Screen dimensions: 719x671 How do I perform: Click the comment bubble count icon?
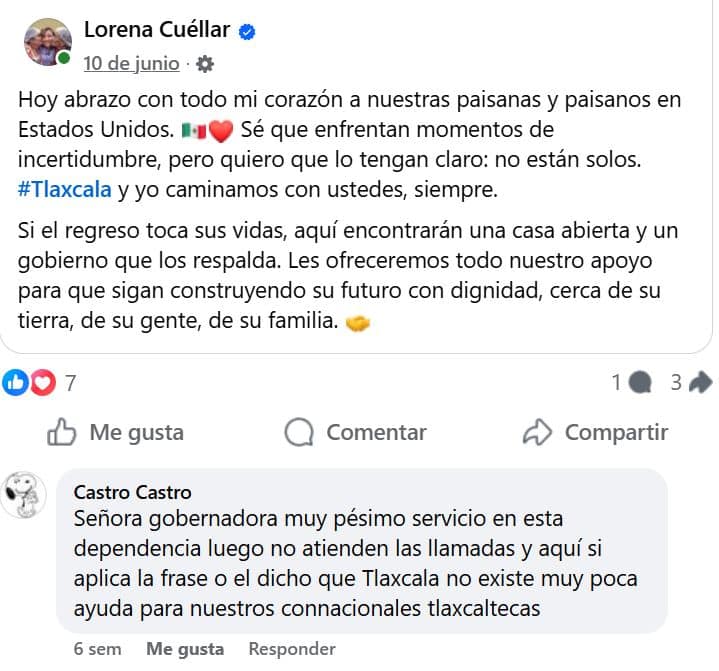[641, 381]
